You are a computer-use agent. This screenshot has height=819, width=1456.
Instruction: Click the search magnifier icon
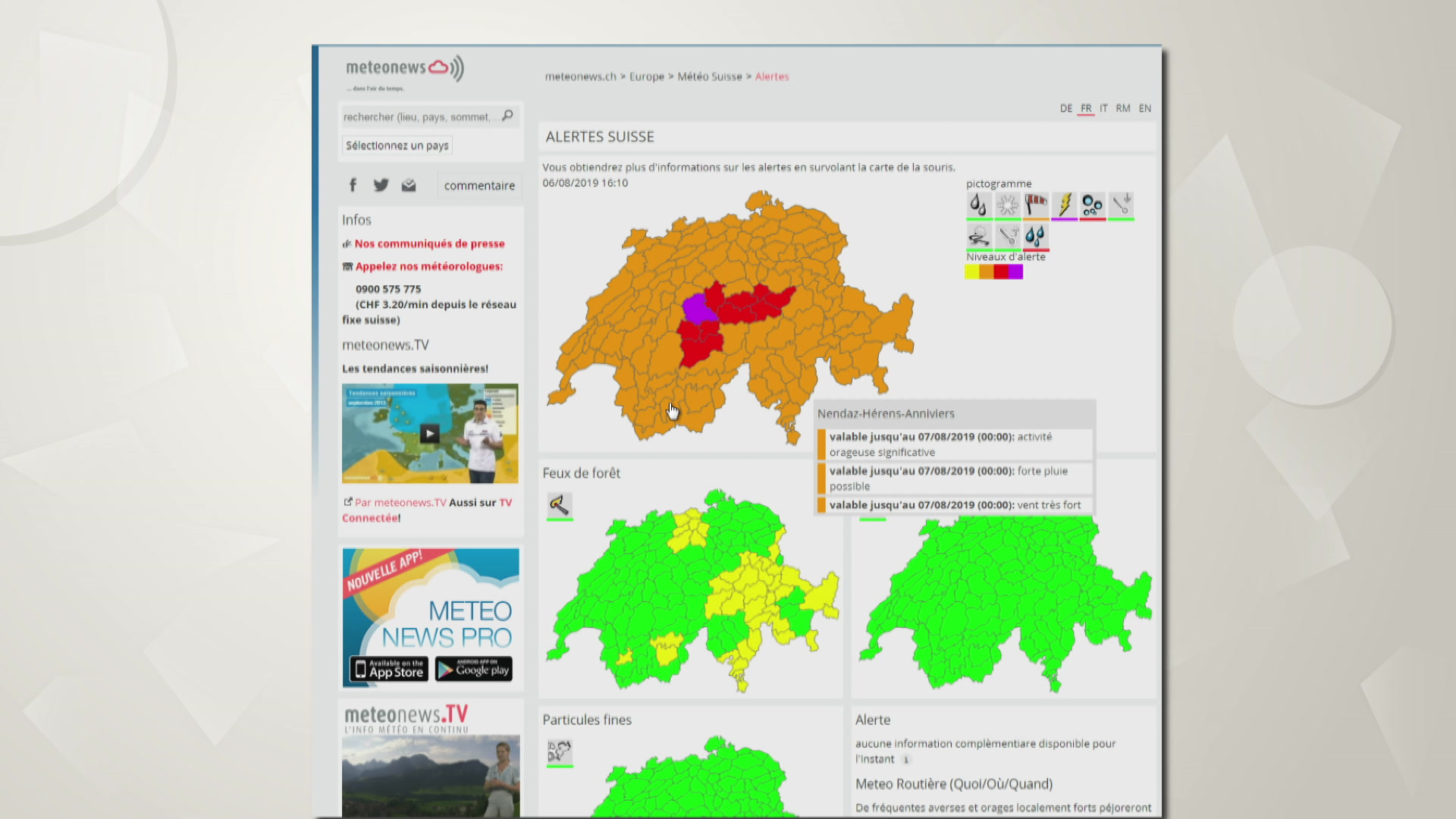(x=508, y=115)
